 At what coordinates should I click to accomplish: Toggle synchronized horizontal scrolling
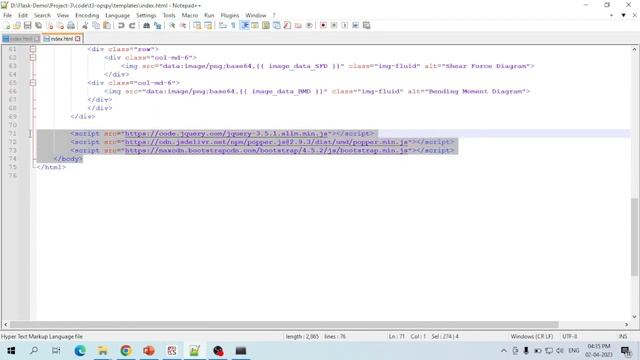(208, 25)
